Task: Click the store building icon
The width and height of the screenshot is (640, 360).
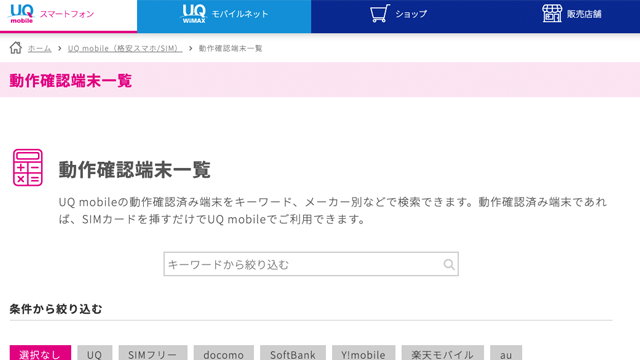Action: [x=552, y=13]
